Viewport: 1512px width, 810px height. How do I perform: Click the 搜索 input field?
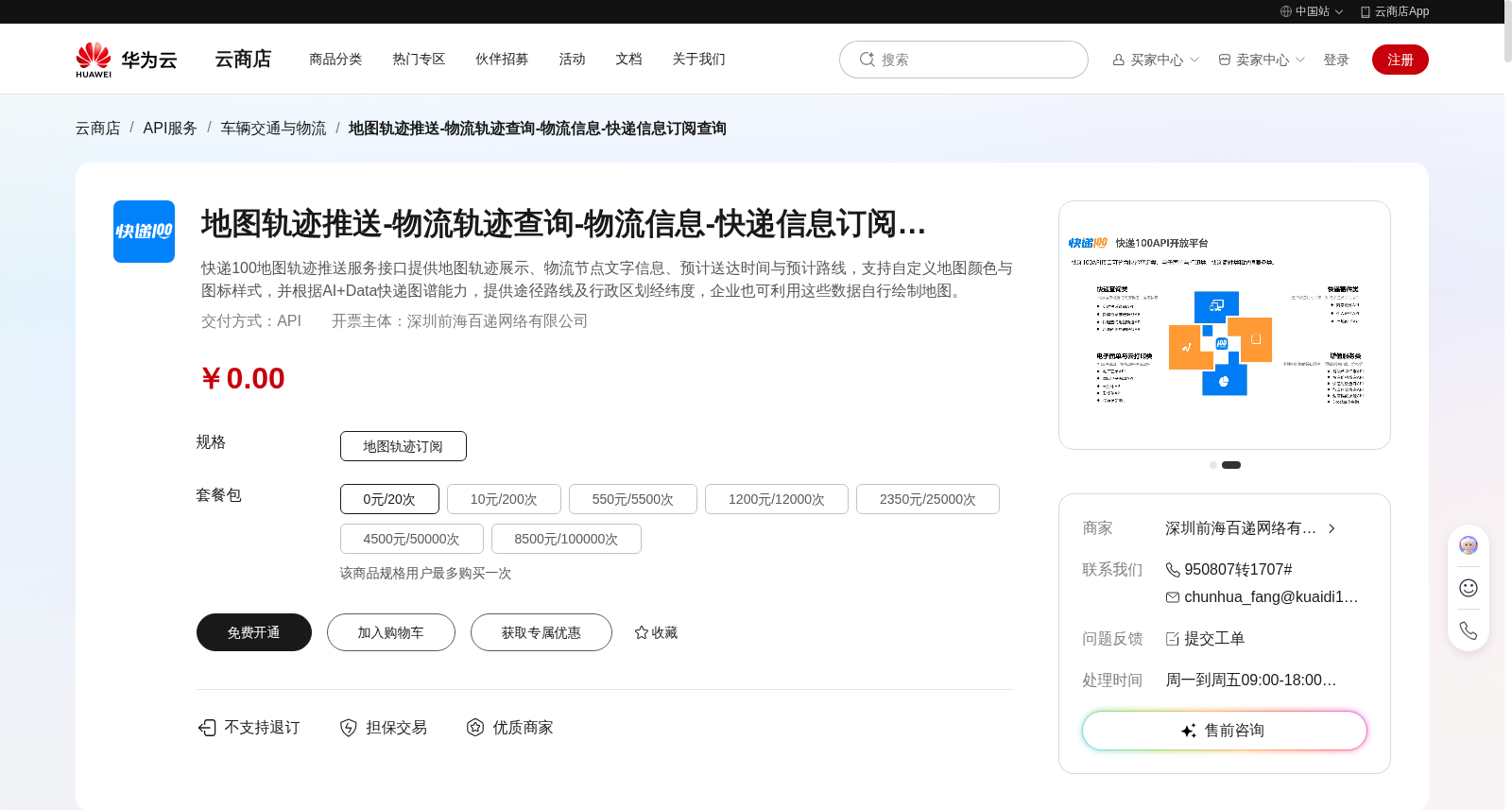(964, 60)
